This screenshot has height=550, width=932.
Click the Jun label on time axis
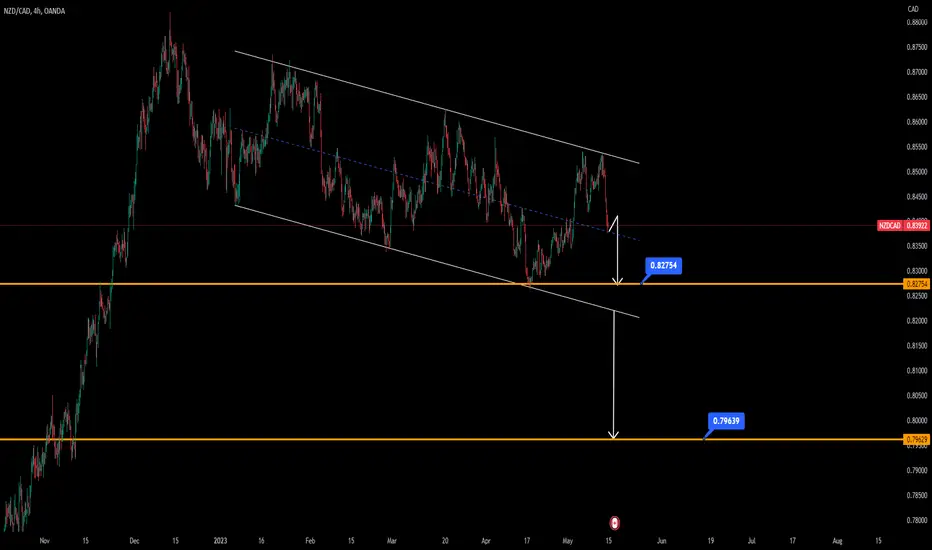(662, 541)
